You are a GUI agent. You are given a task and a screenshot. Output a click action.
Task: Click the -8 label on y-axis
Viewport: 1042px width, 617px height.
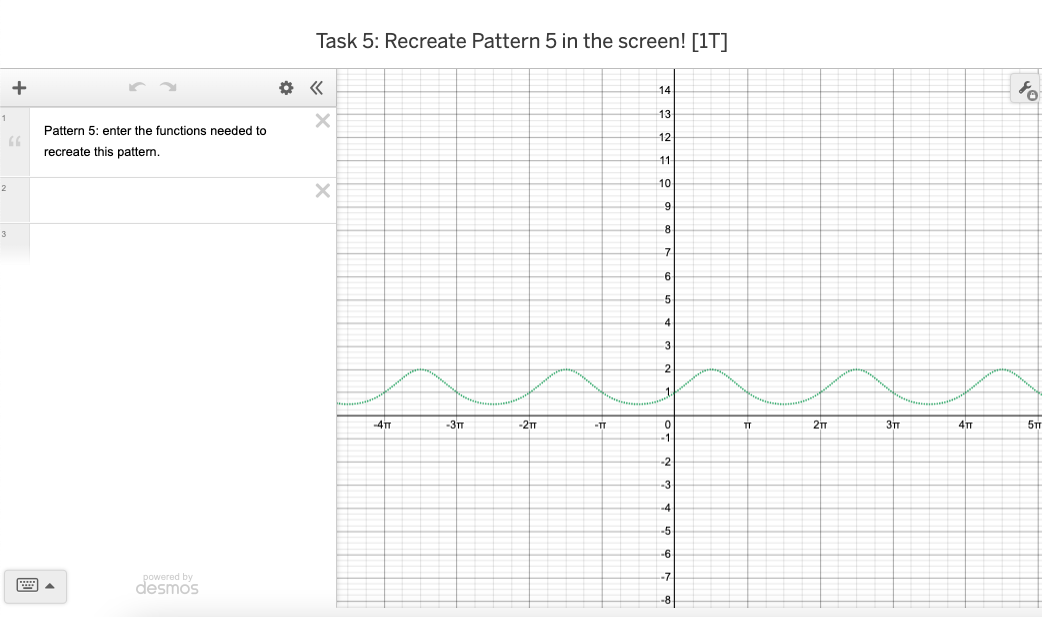(665, 600)
